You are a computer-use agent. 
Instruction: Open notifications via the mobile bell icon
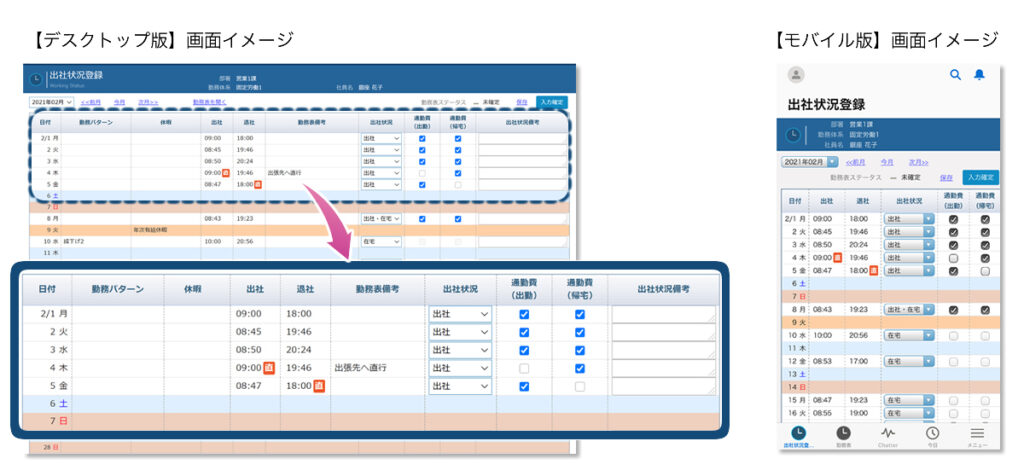[979, 75]
